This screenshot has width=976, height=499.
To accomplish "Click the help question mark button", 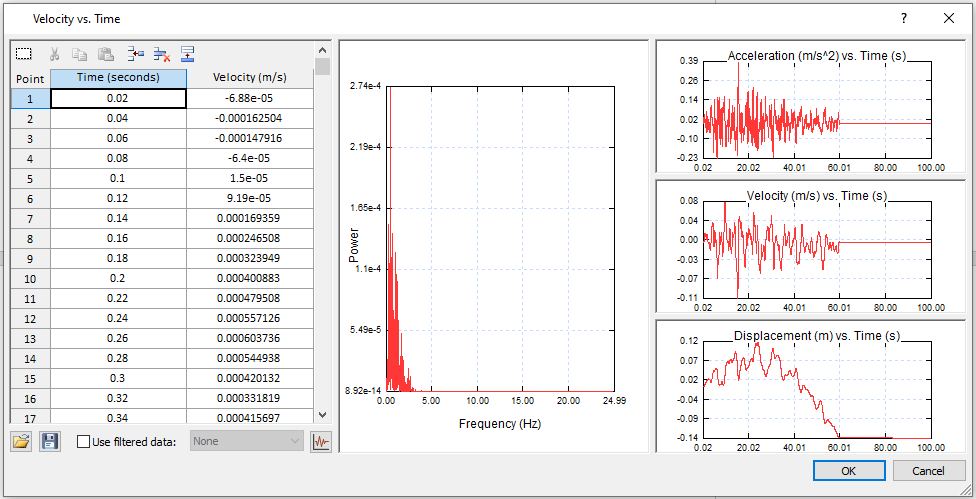I will tap(904, 18).
